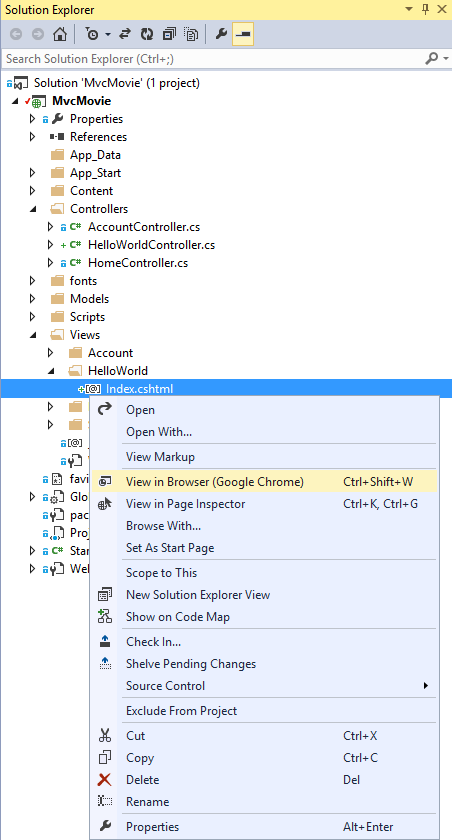Click the Show All Files toolbar icon
Screen dimensions: 453x840
click(x=191, y=35)
